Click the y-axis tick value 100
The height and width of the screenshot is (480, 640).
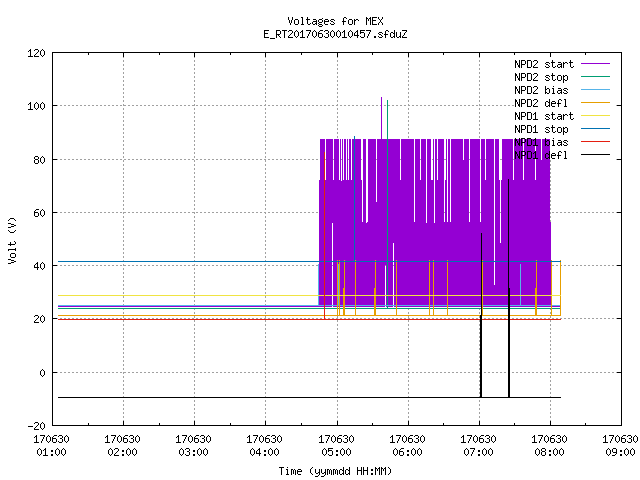coord(36,107)
